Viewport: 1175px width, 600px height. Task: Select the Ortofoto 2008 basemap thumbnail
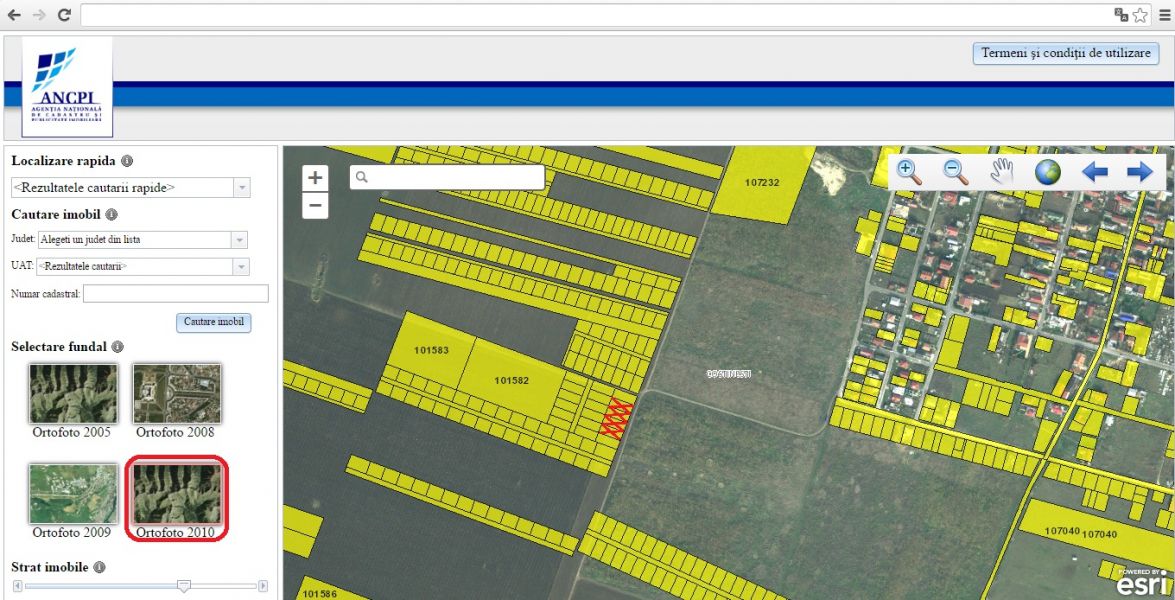177,393
